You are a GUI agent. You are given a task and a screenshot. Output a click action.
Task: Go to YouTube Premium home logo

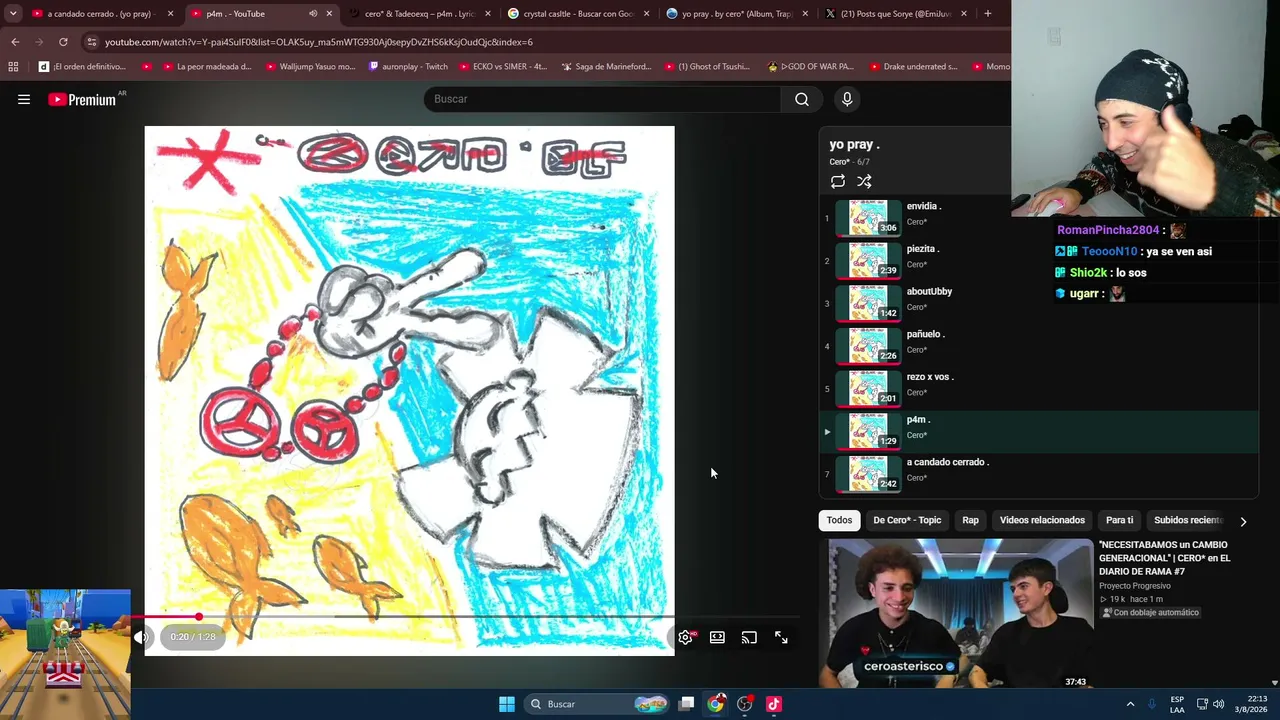(x=82, y=99)
